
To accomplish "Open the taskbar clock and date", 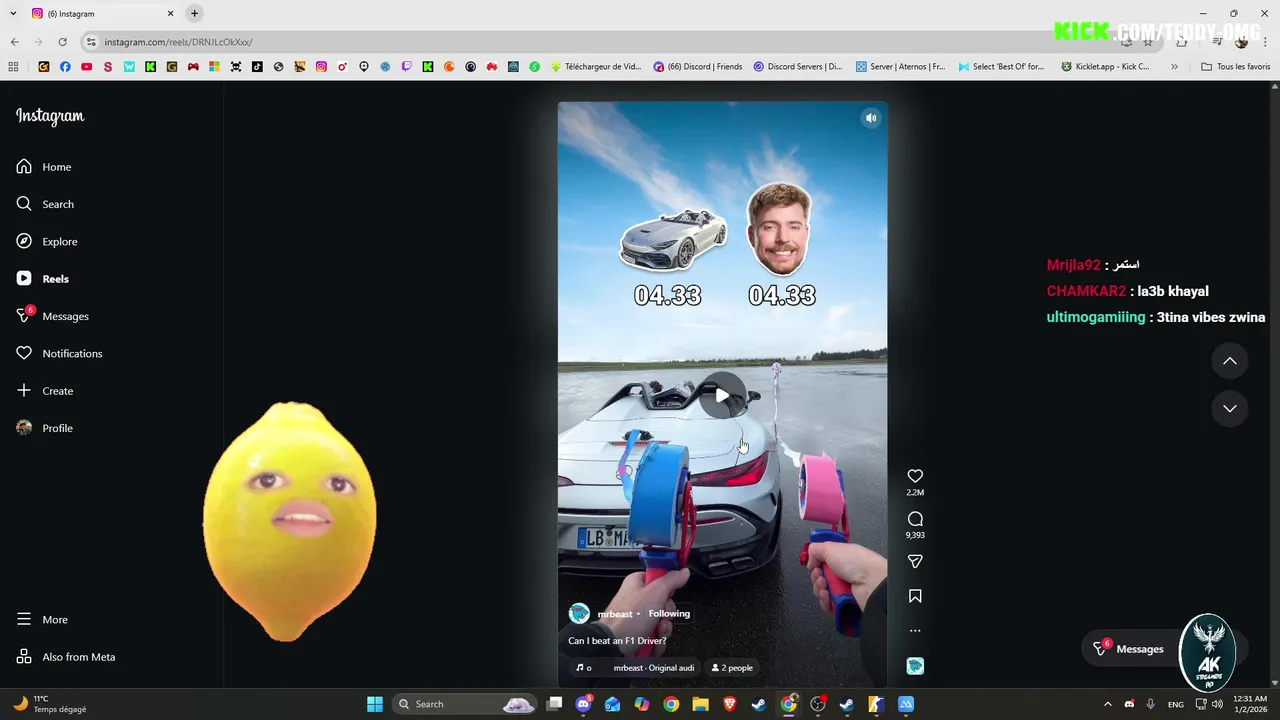I will click(x=1250, y=704).
